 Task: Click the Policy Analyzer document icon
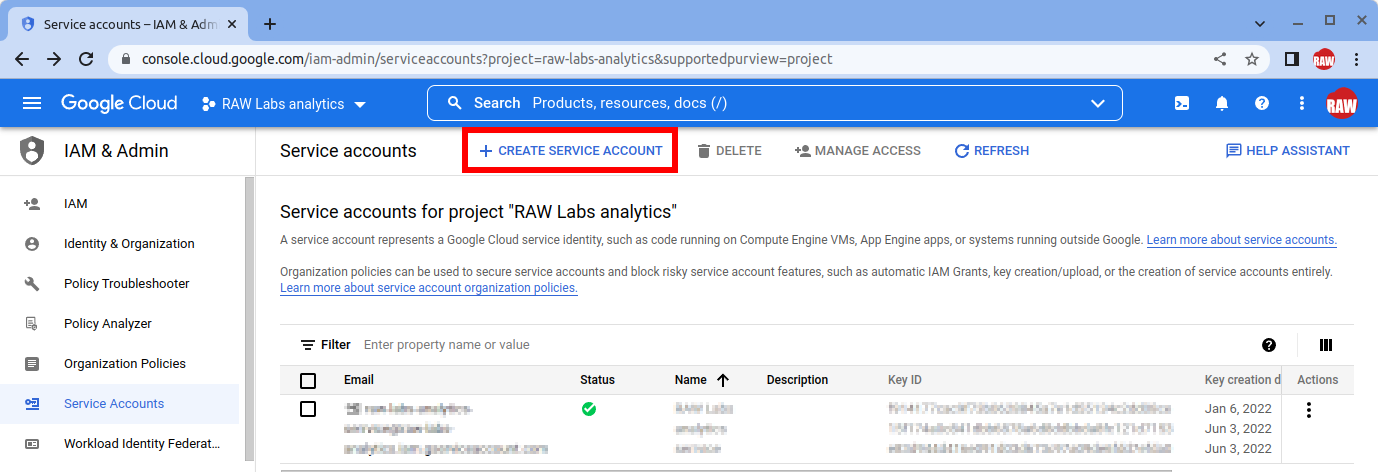click(32, 324)
